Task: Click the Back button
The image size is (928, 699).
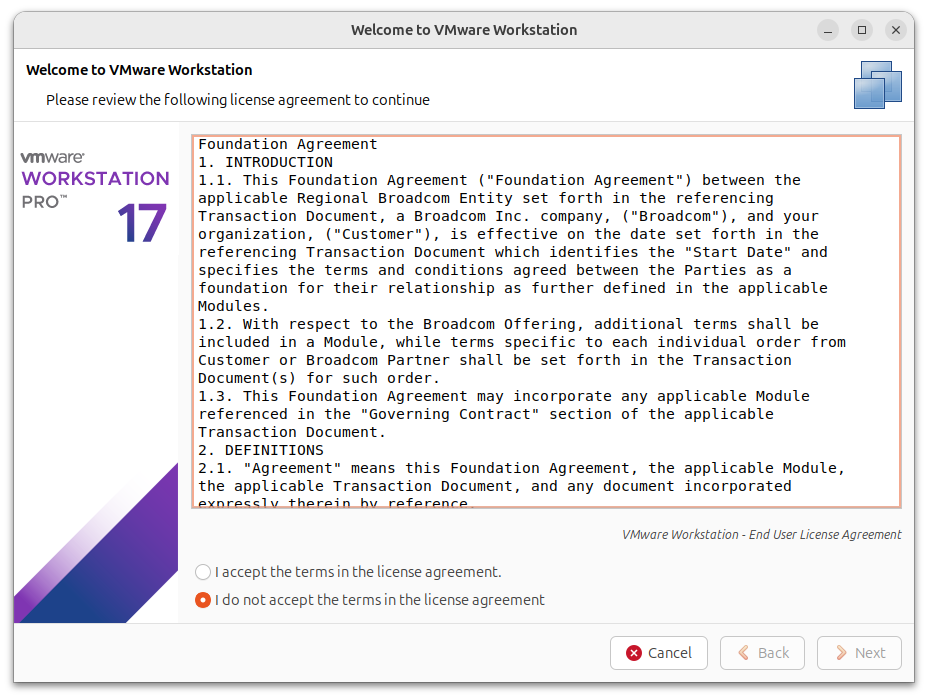Action: tap(762, 653)
